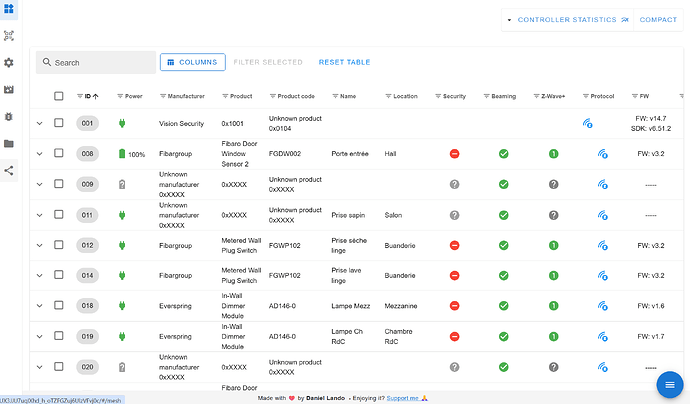Select checkbox for node 009
This screenshot has width=690, height=404.
[x=59, y=184]
